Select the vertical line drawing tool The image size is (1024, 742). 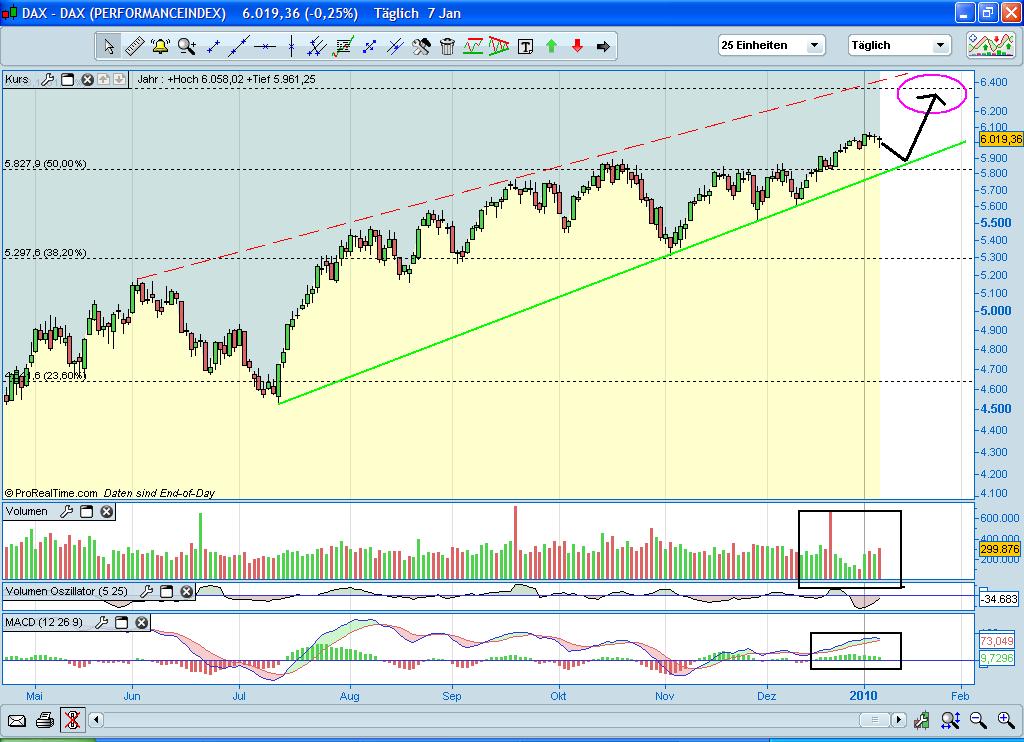click(289, 45)
